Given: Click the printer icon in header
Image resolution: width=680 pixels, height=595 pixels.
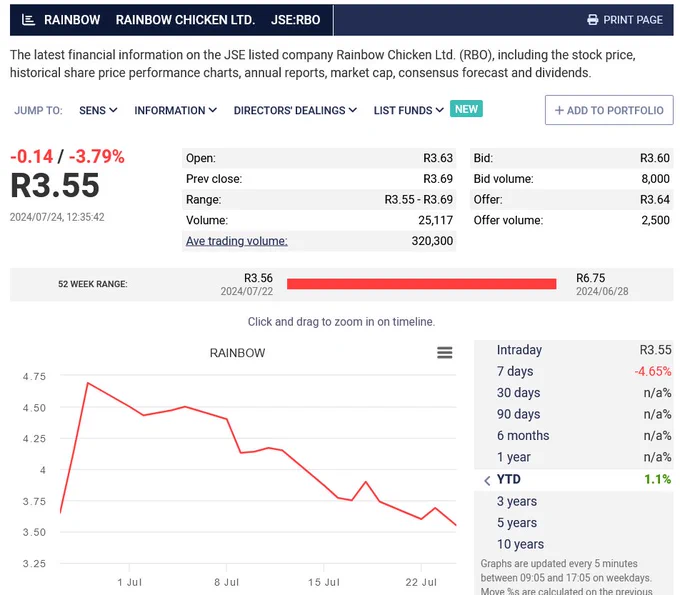Looking at the screenshot, I should click(592, 20).
